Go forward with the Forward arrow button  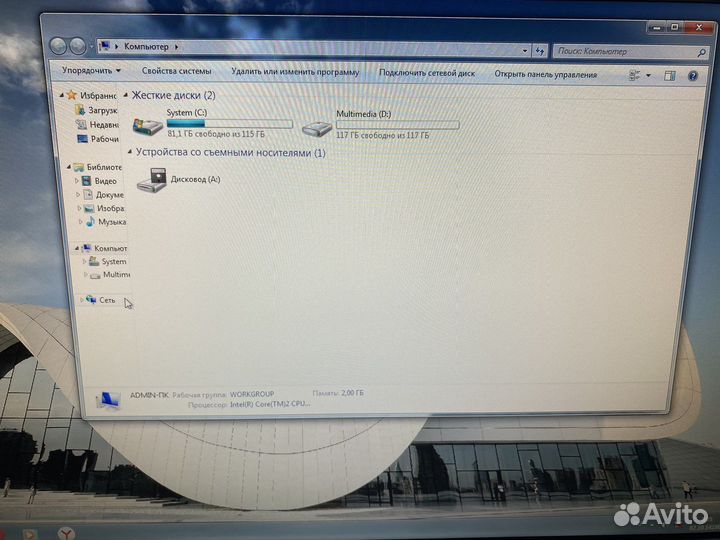click(x=78, y=45)
